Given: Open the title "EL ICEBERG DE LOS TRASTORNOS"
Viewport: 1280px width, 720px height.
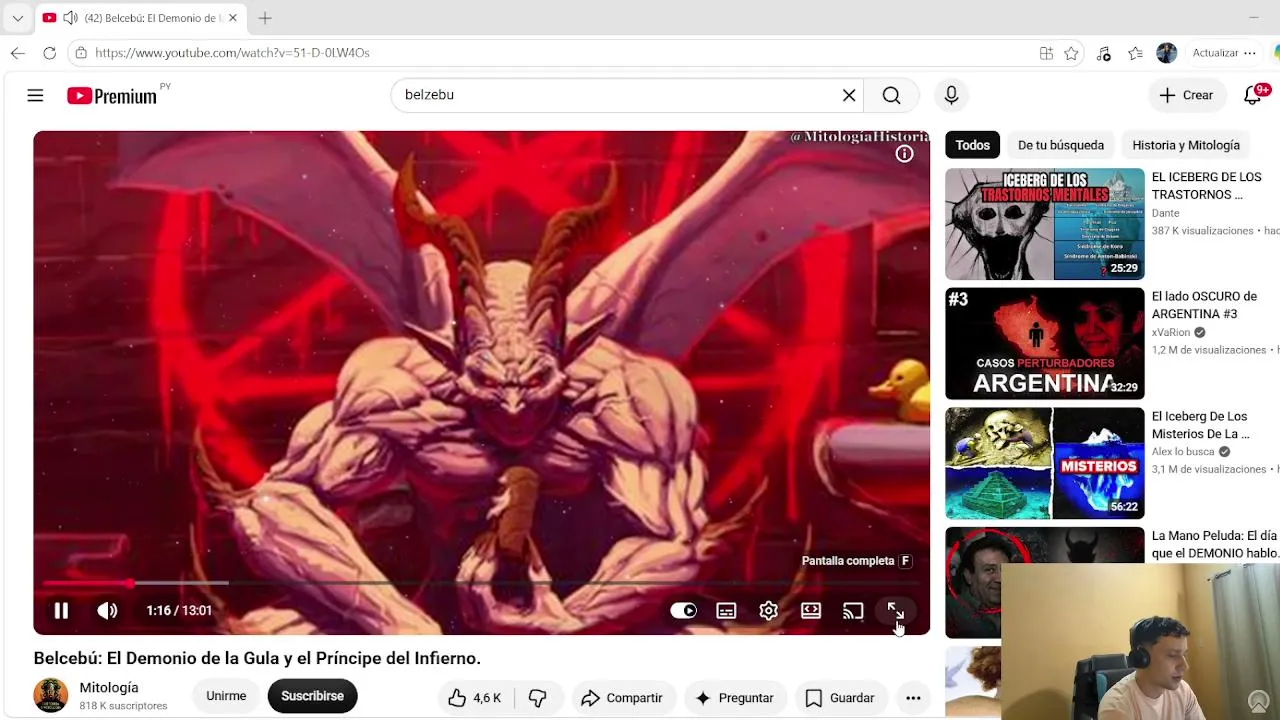Looking at the screenshot, I should (x=1207, y=186).
